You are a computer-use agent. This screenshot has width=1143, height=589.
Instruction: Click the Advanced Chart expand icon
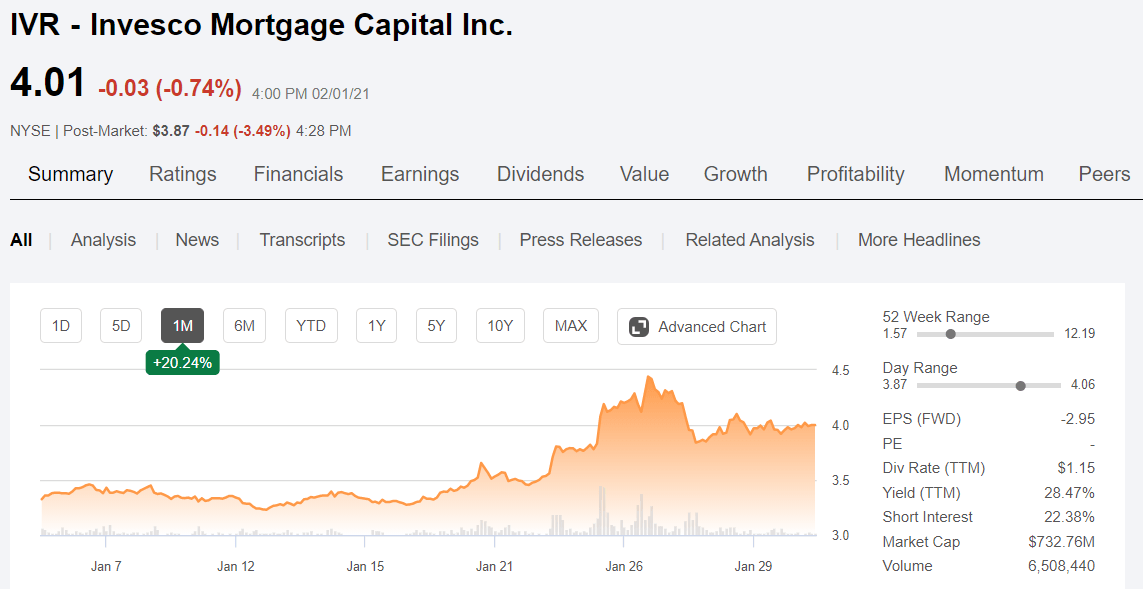click(x=639, y=327)
